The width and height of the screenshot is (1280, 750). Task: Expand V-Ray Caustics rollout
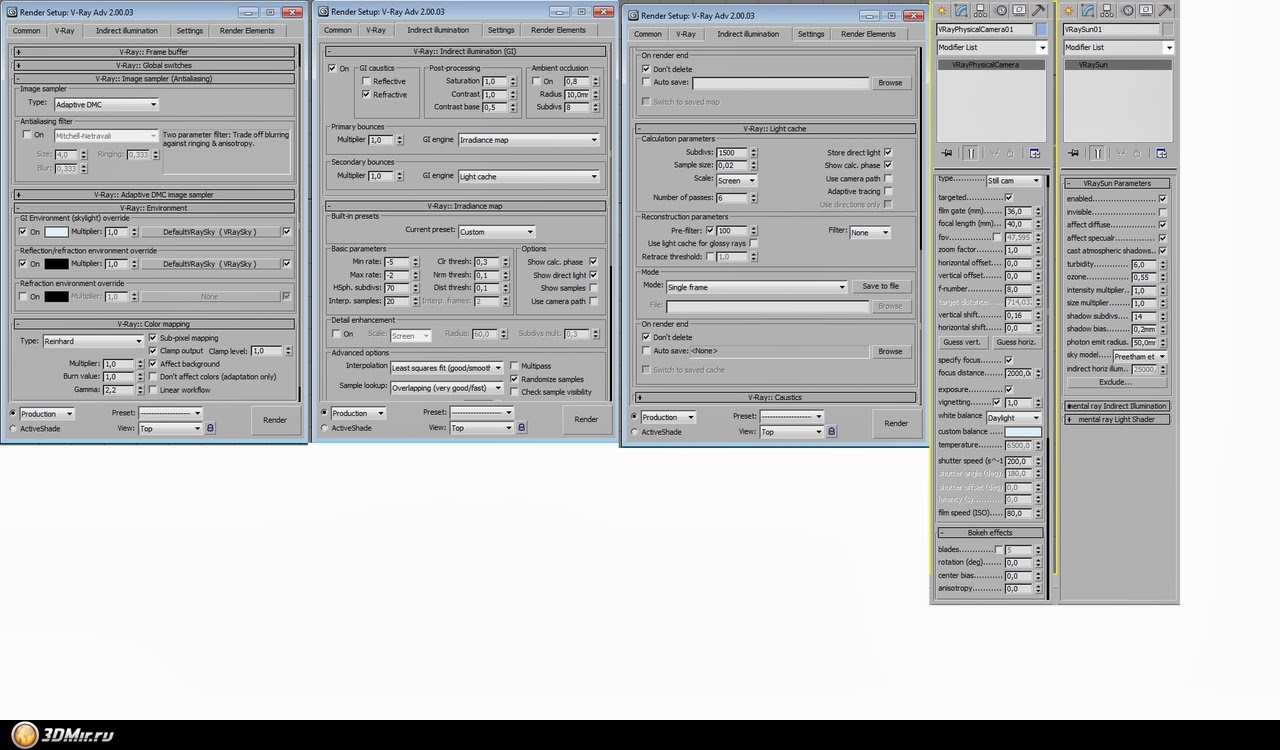click(x=776, y=398)
